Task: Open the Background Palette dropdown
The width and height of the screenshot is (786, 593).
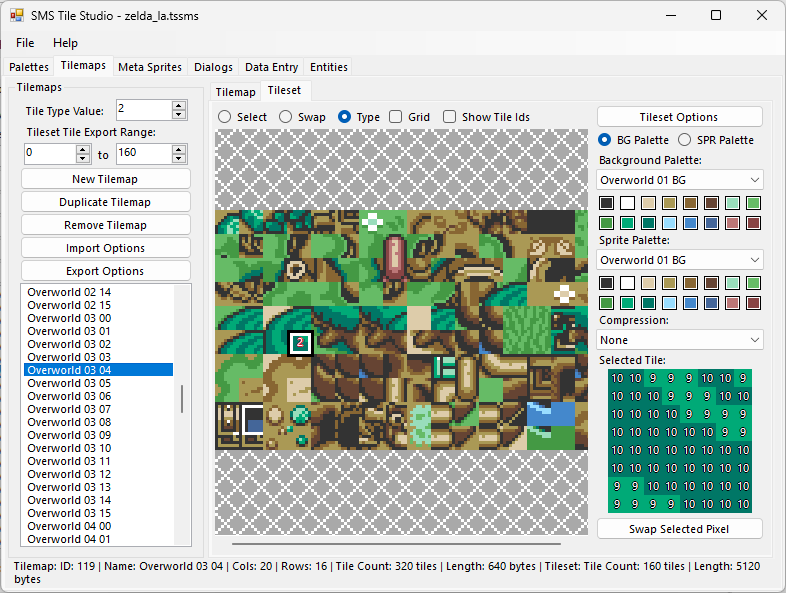Action: click(x=680, y=180)
